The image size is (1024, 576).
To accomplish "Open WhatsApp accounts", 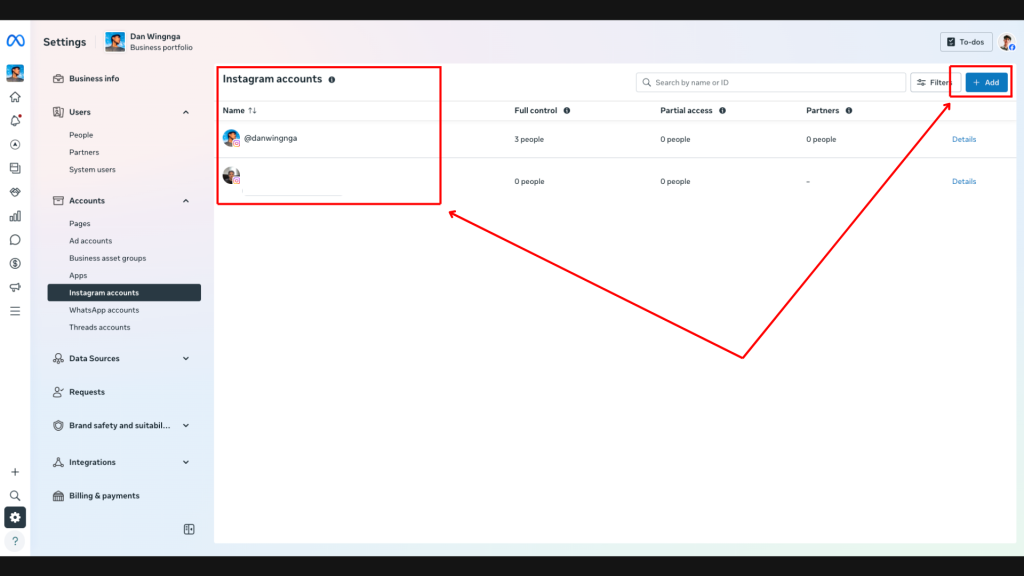I will coord(104,310).
